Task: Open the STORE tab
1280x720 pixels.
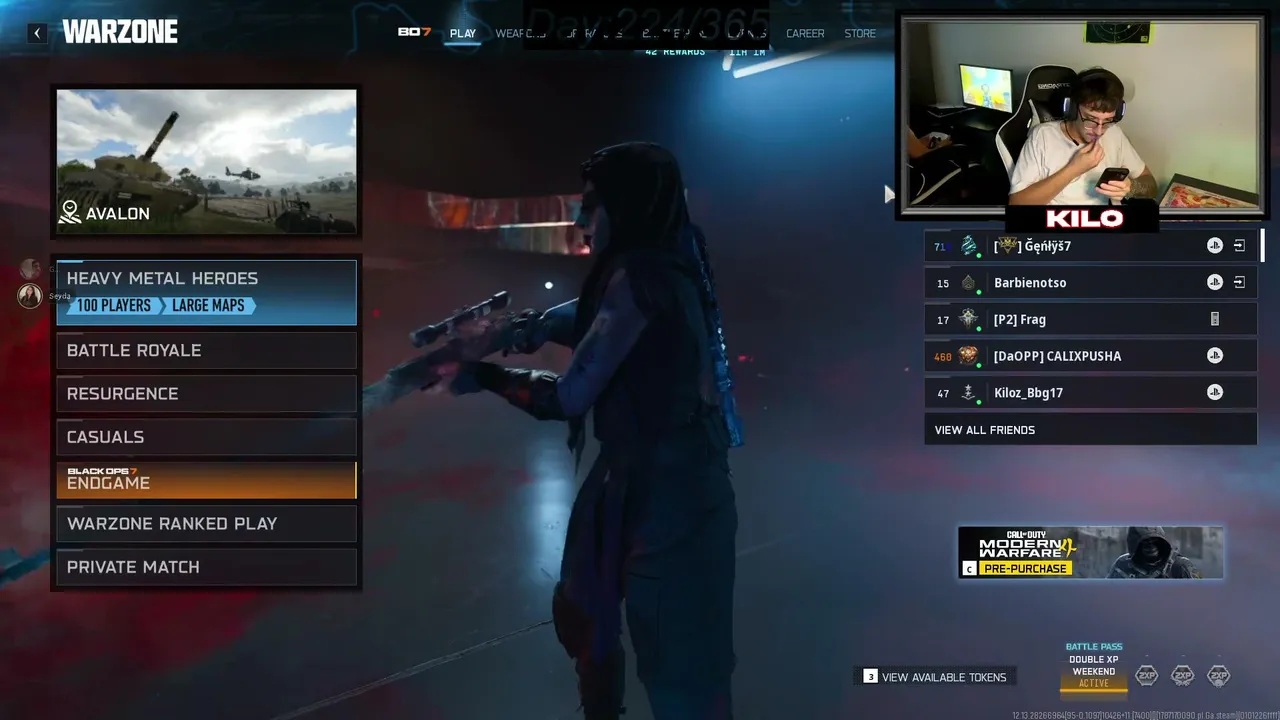Action: tap(860, 33)
